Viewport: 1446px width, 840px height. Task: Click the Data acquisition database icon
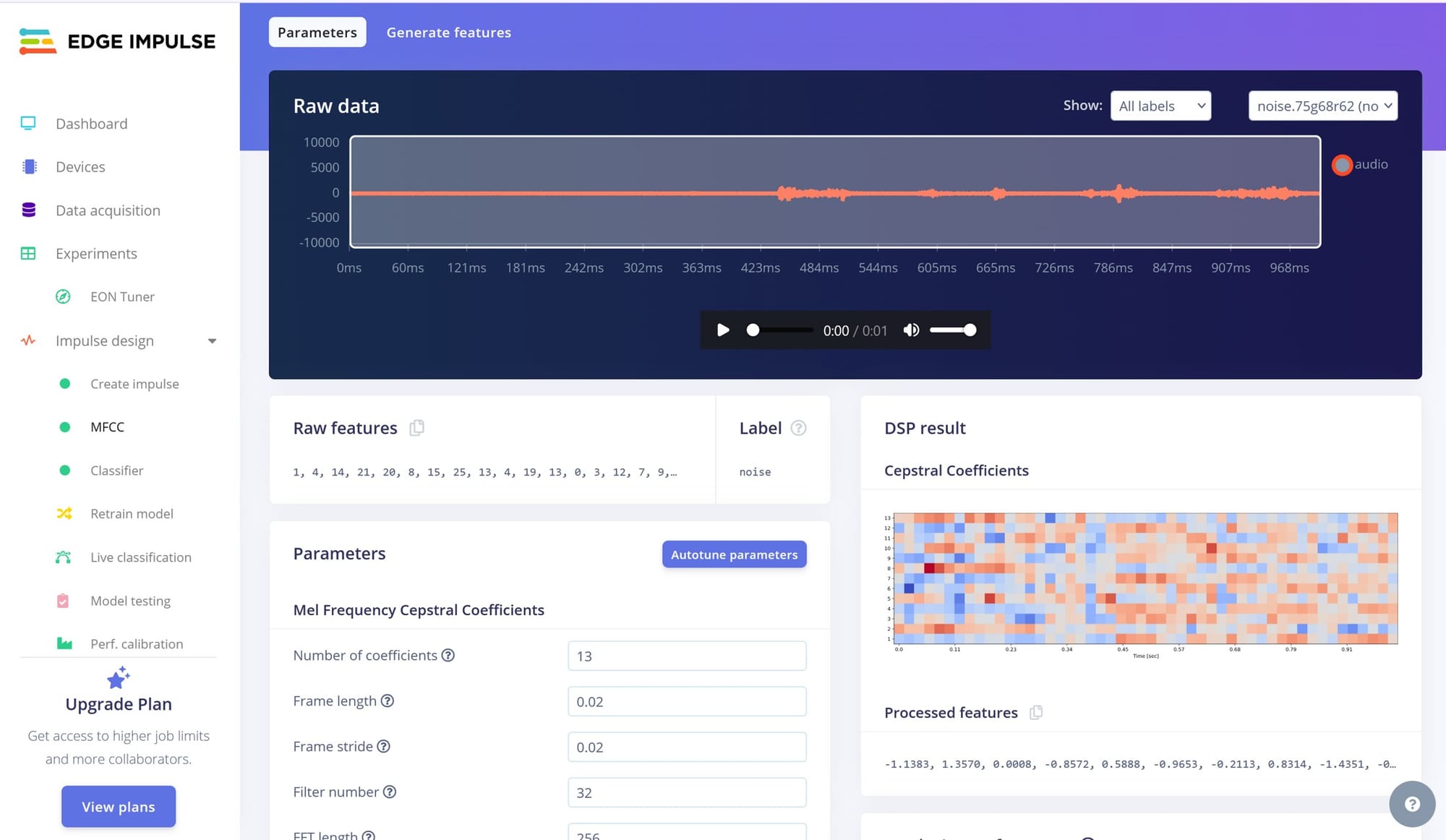tap(29, 210)
